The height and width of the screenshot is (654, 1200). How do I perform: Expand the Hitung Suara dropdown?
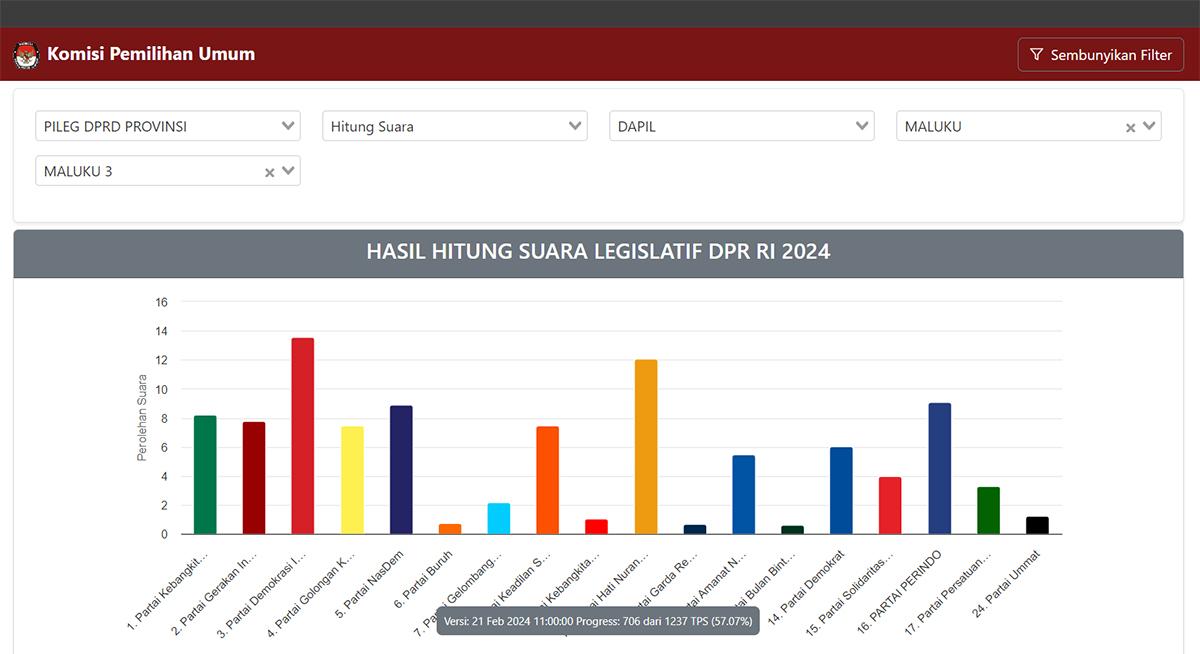(454, 126)
